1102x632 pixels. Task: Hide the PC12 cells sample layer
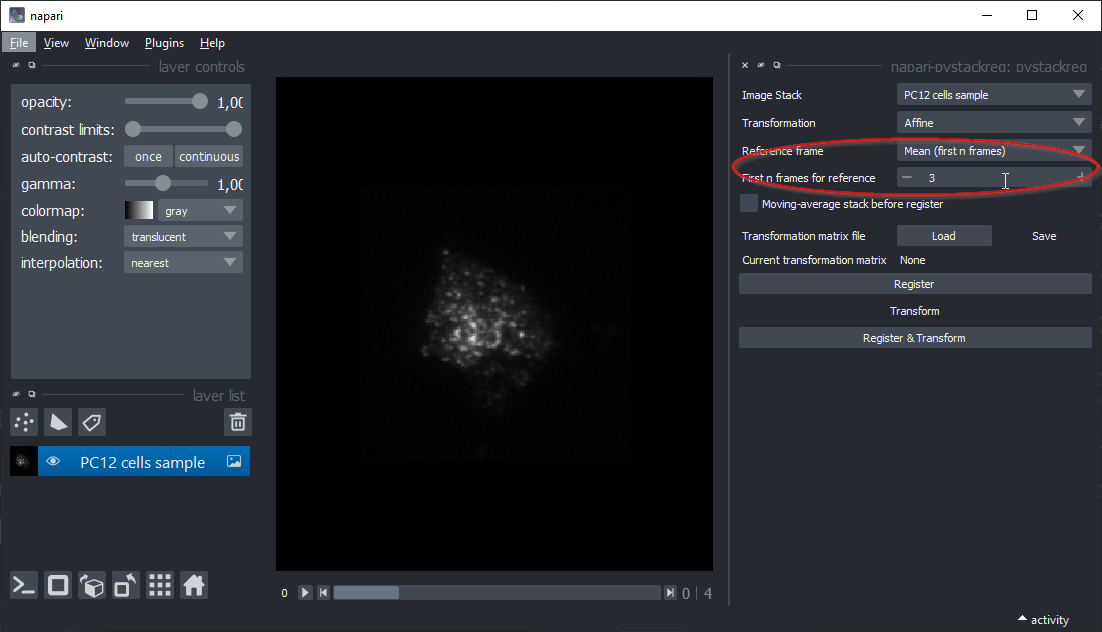[54, 462]
